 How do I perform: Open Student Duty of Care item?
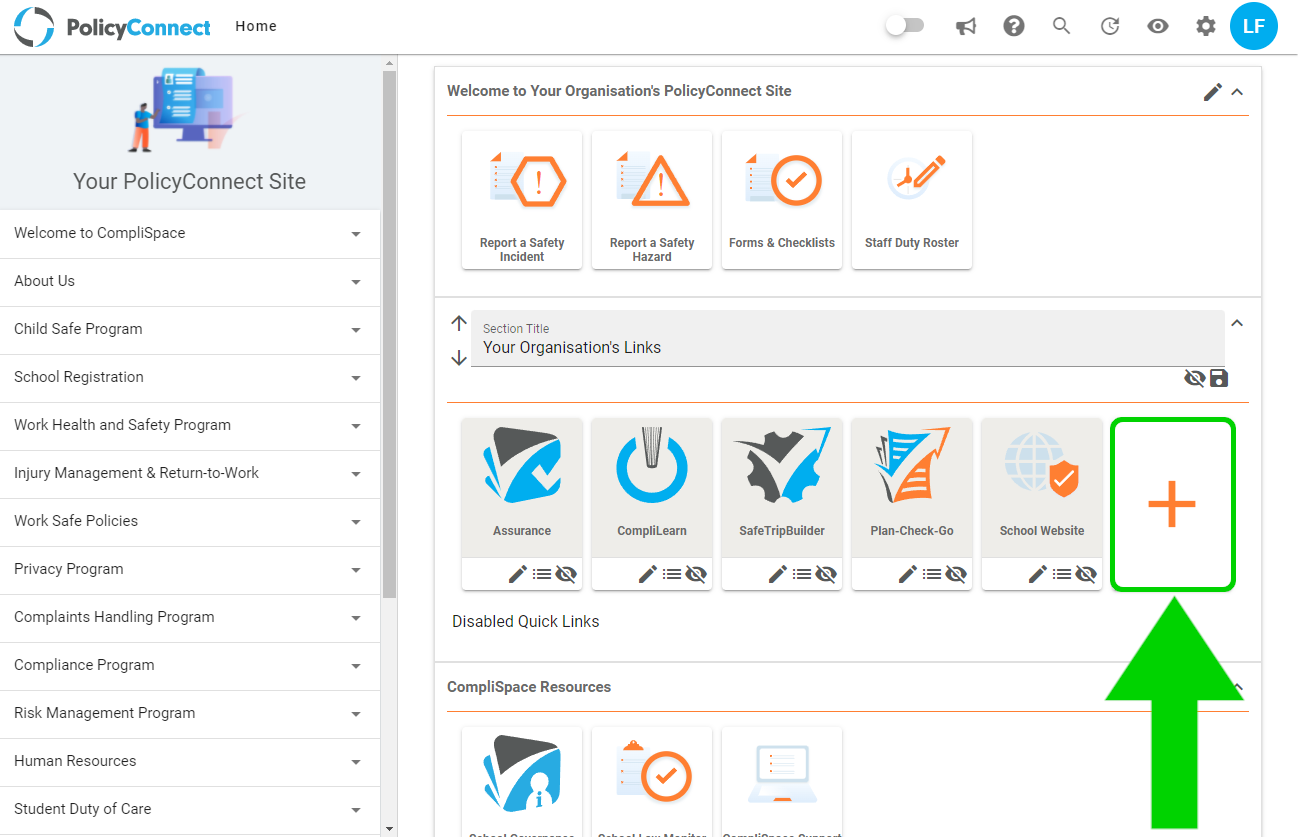[x=190, y=809]
